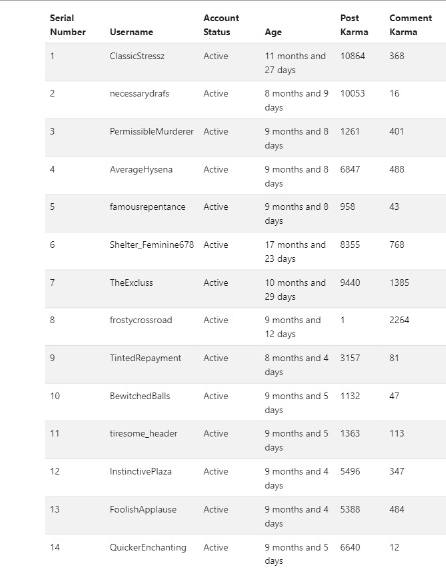
Task: Click the Username column header
Action: click(131, 32)
